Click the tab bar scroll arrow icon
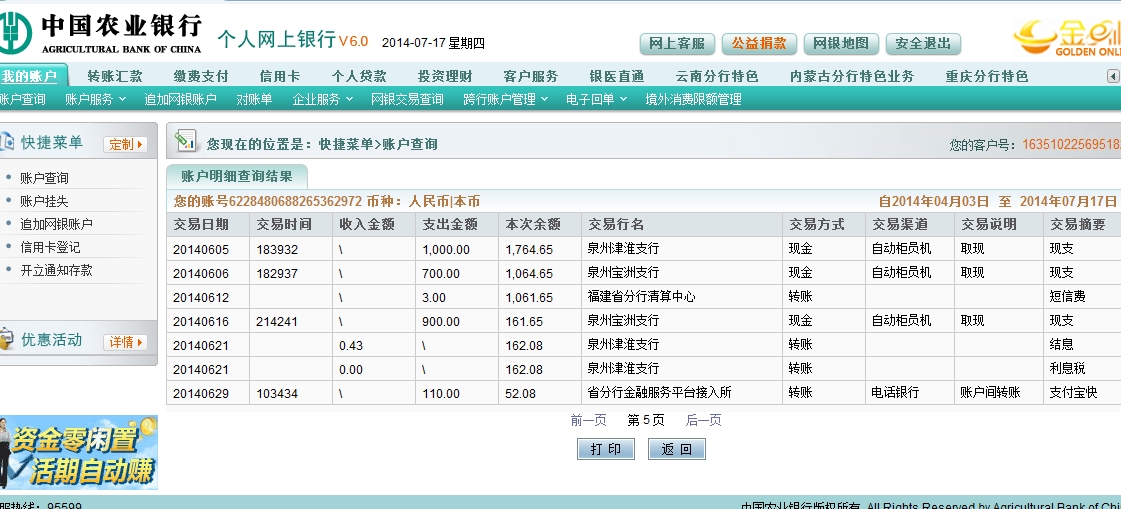1121x509 pixels. pos(1113,76)
